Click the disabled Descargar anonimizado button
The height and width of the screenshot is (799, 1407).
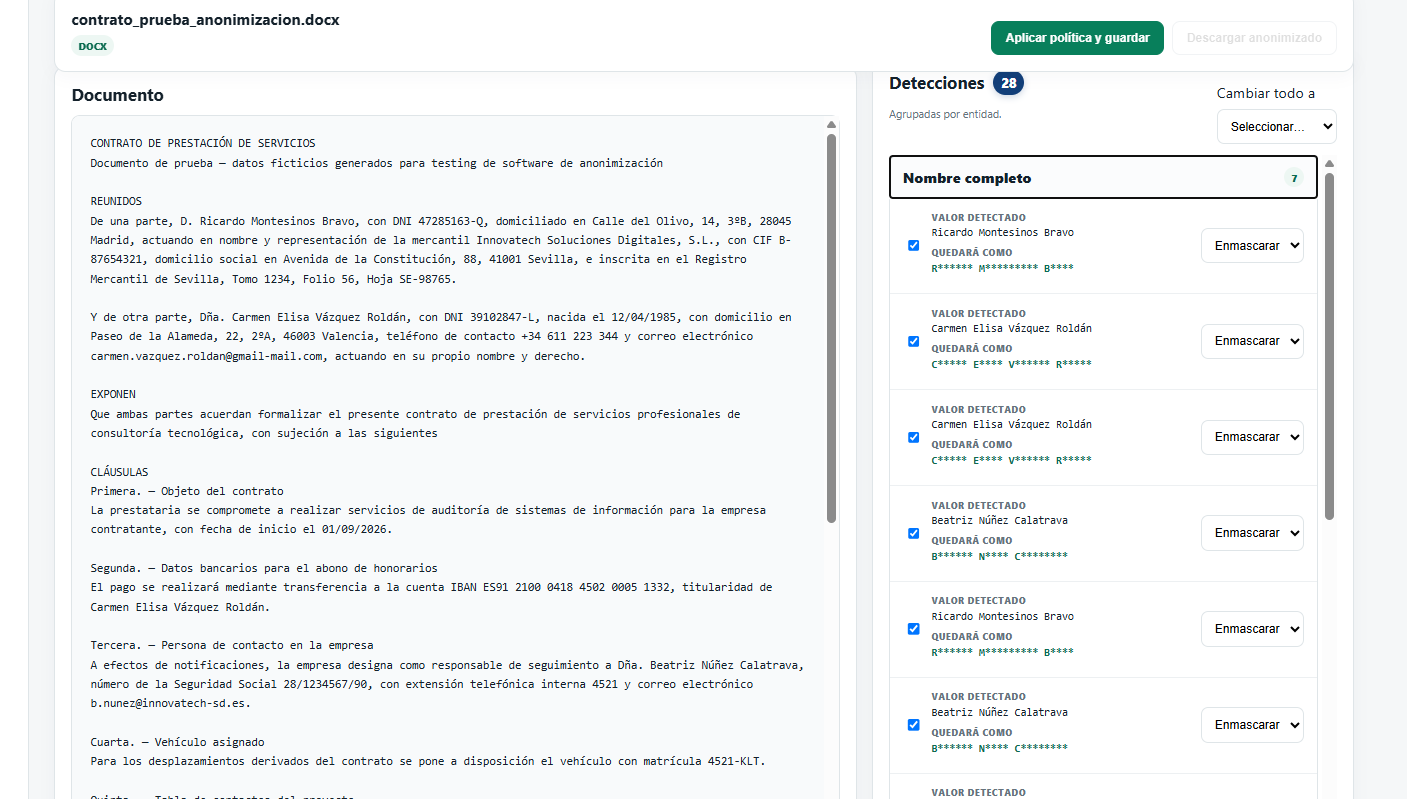(1254, 38)
